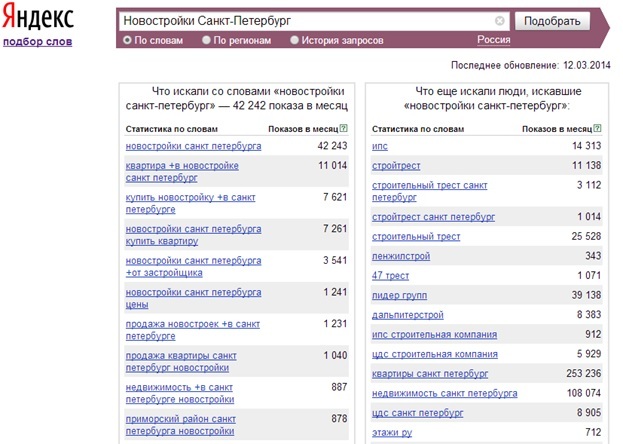Click the 39 138 impressions value
This screenshot has height=444, width=623.
(x=586, y=295)
